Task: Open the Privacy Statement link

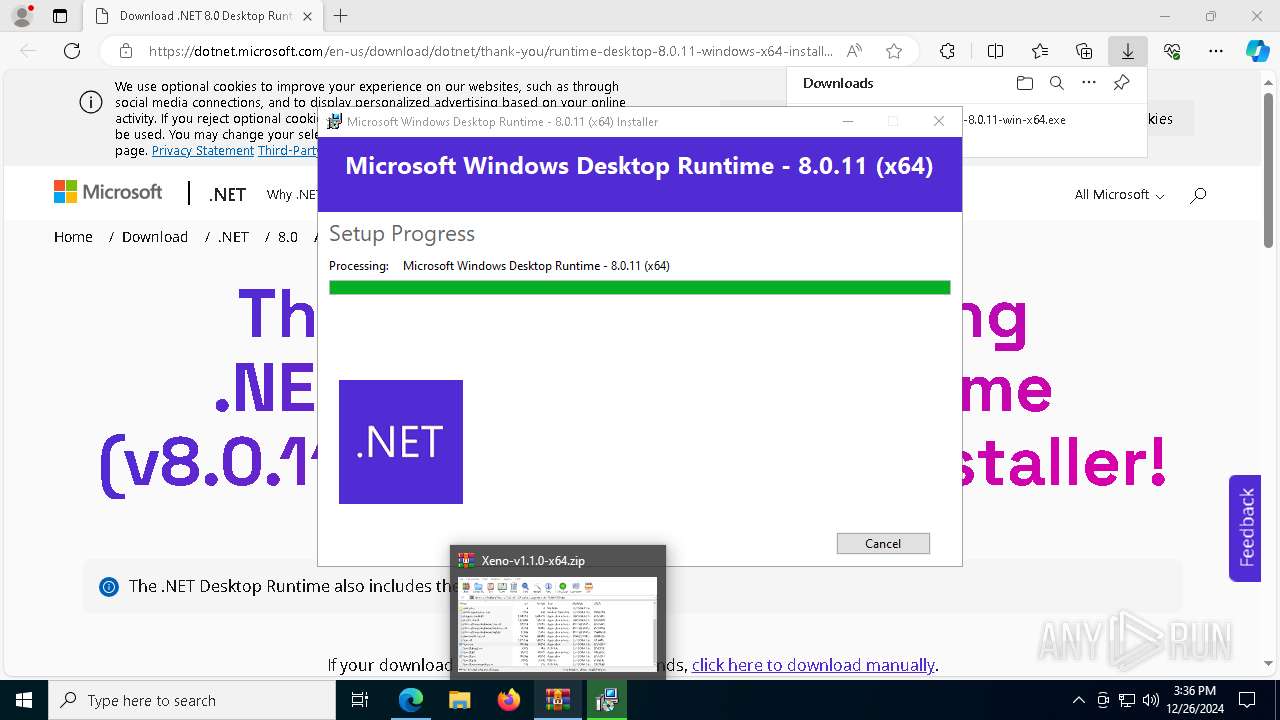Action: (x=203, y=151)
